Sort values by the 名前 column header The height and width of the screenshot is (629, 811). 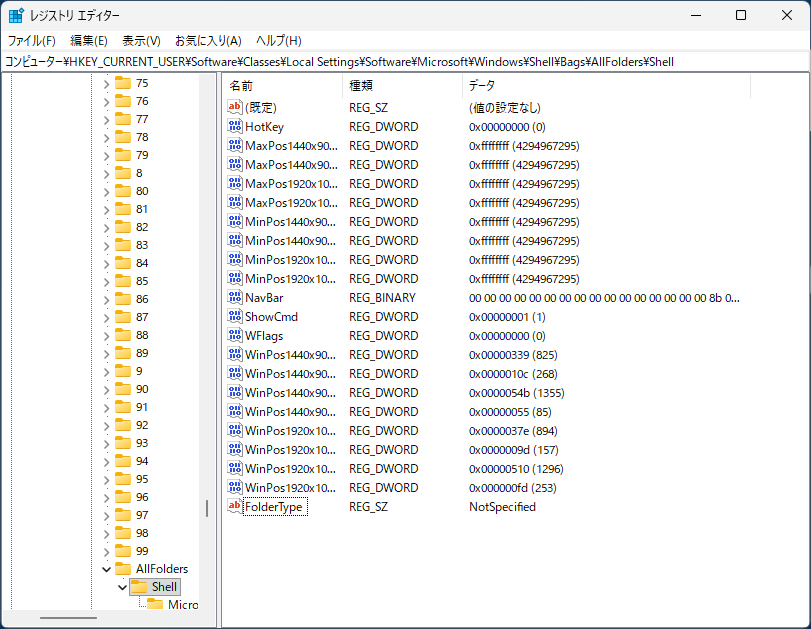click(x=280, y=86)
